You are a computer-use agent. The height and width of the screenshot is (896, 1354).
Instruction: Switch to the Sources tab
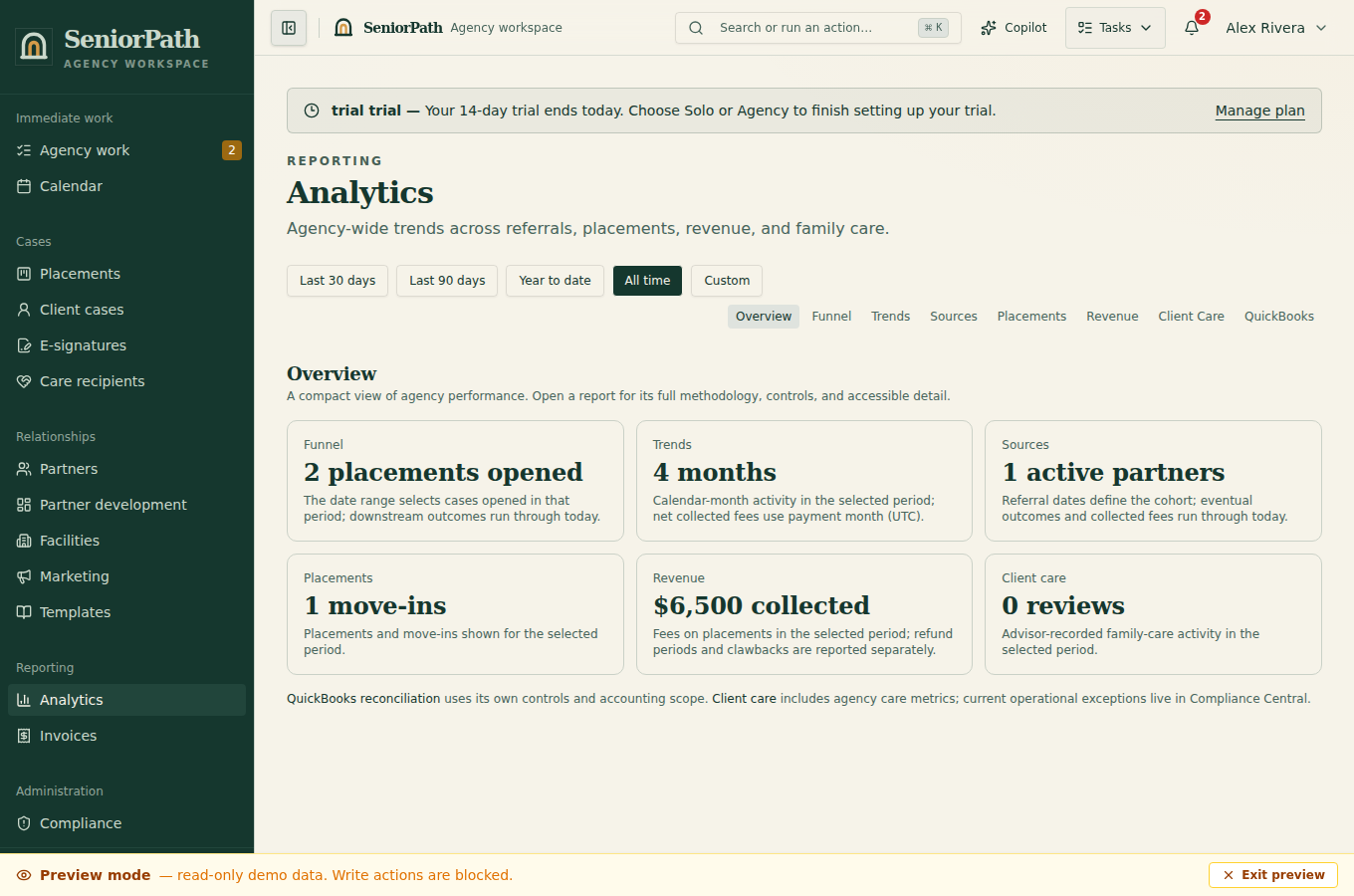pyautogui.click(x=954, y=317)
